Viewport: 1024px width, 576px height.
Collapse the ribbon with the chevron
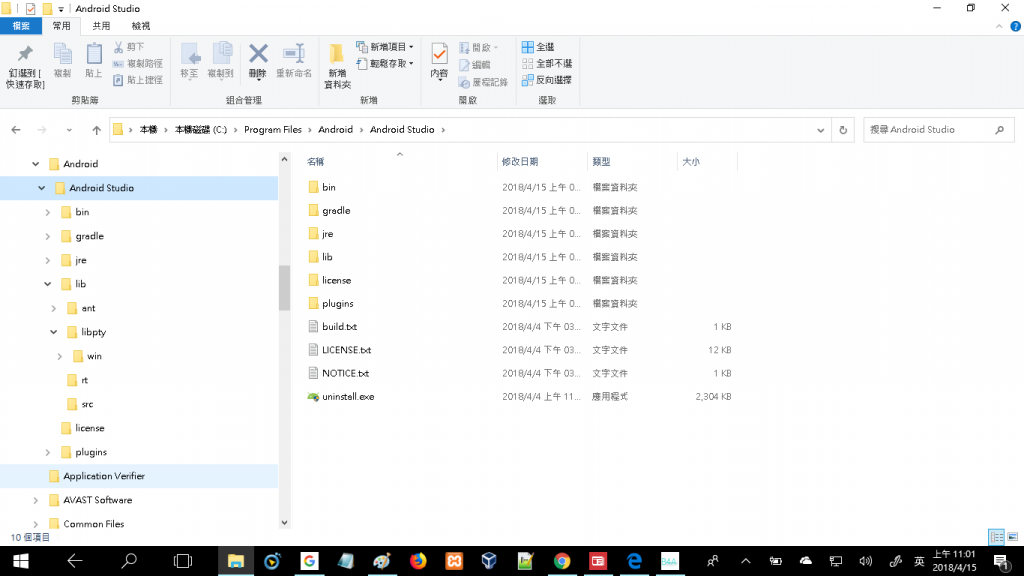(x=999, y=26)
